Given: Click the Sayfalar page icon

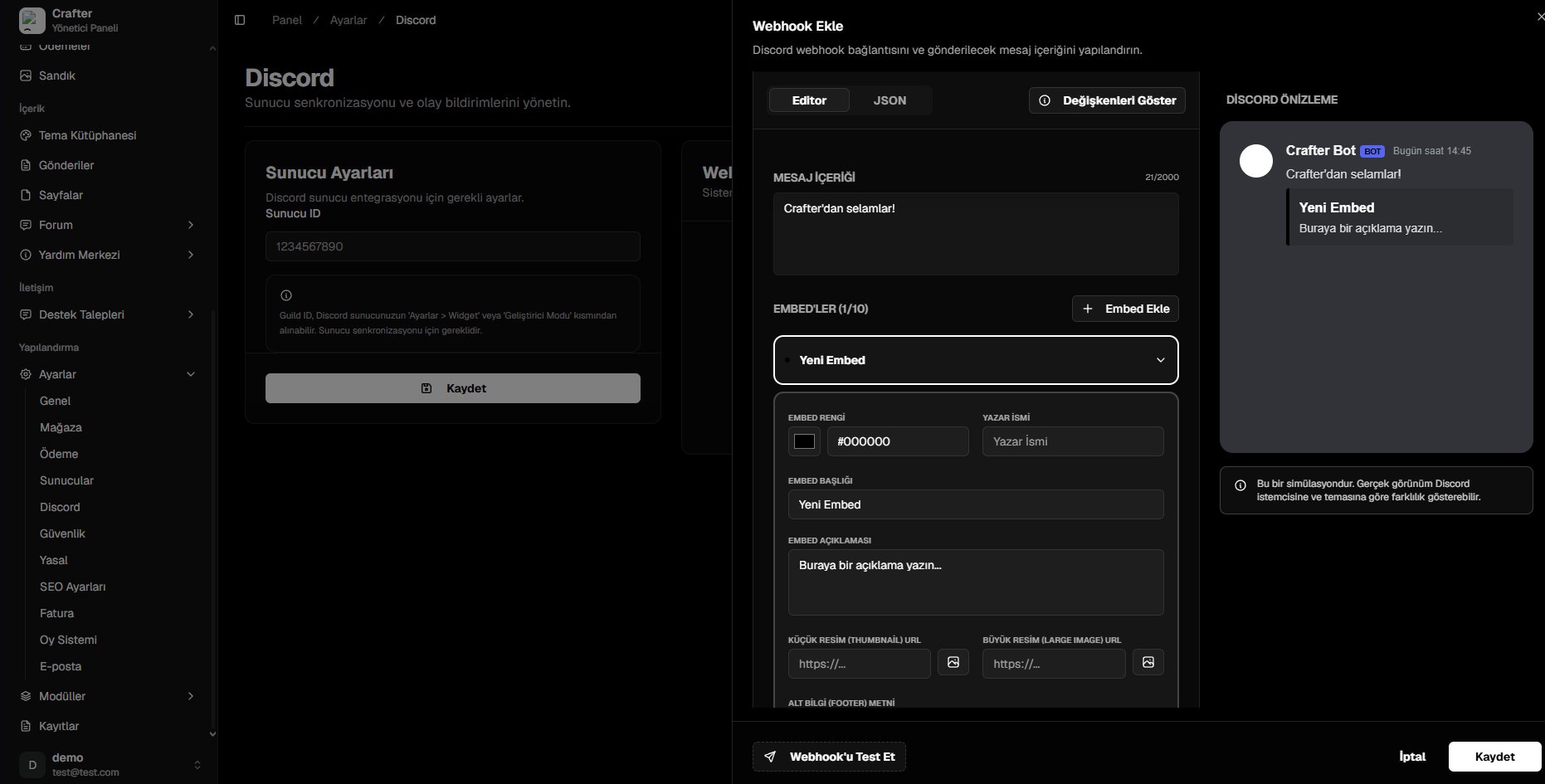Looking at the screenshot, I should 26,195.
